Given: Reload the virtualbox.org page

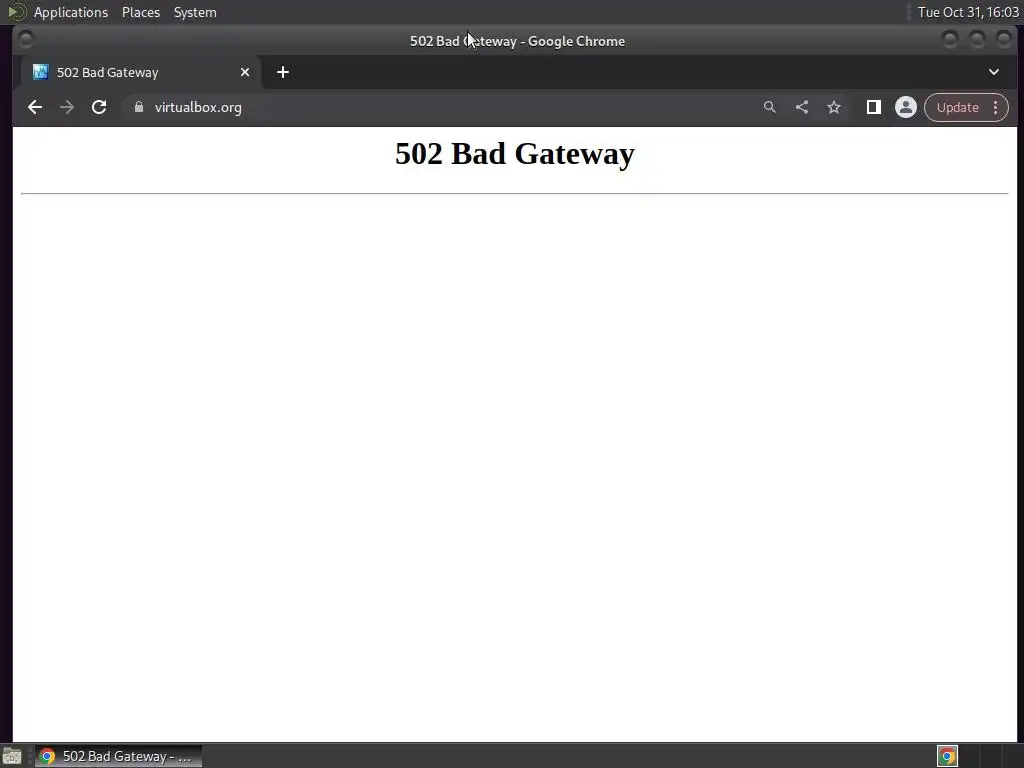Looking at the screenshot, I should 99,107.
